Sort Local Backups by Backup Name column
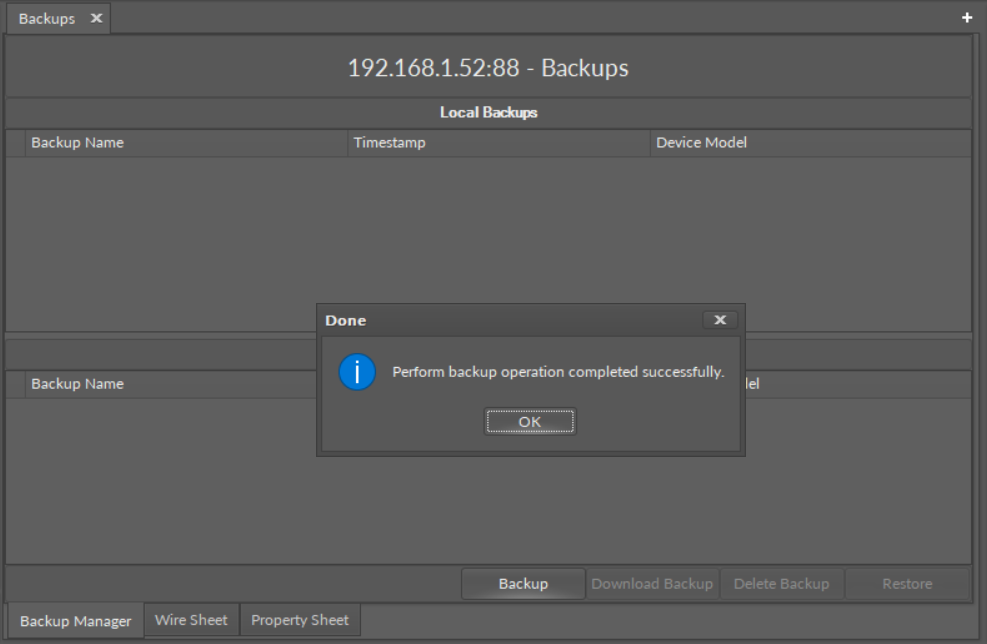Image resolution: width=987 pixels, height=644 pixels. coord(77,143)
